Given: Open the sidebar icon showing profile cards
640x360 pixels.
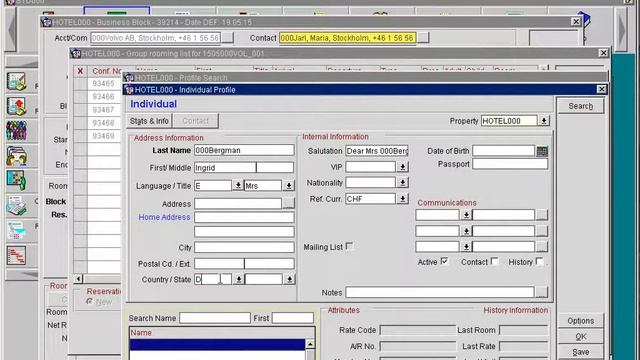Looking at the screenshot, I should [x=16, y=156].
